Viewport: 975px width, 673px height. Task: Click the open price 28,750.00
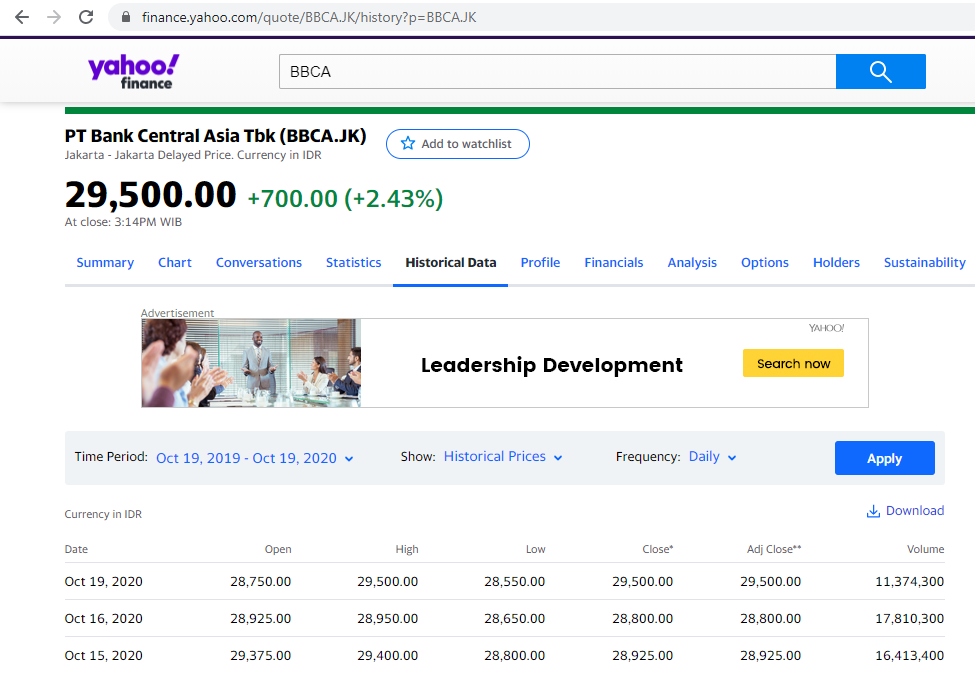coord(261,582)
